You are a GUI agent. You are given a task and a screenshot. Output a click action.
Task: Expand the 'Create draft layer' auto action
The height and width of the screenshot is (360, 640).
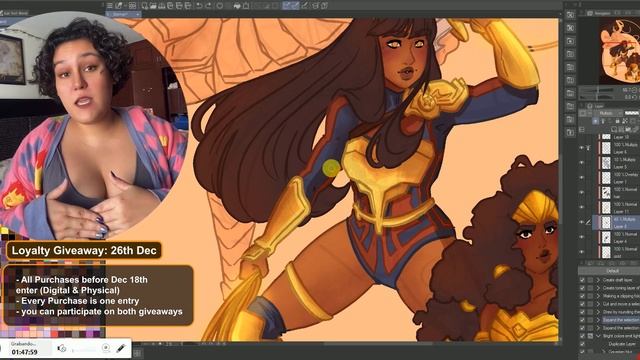[598, 280]
